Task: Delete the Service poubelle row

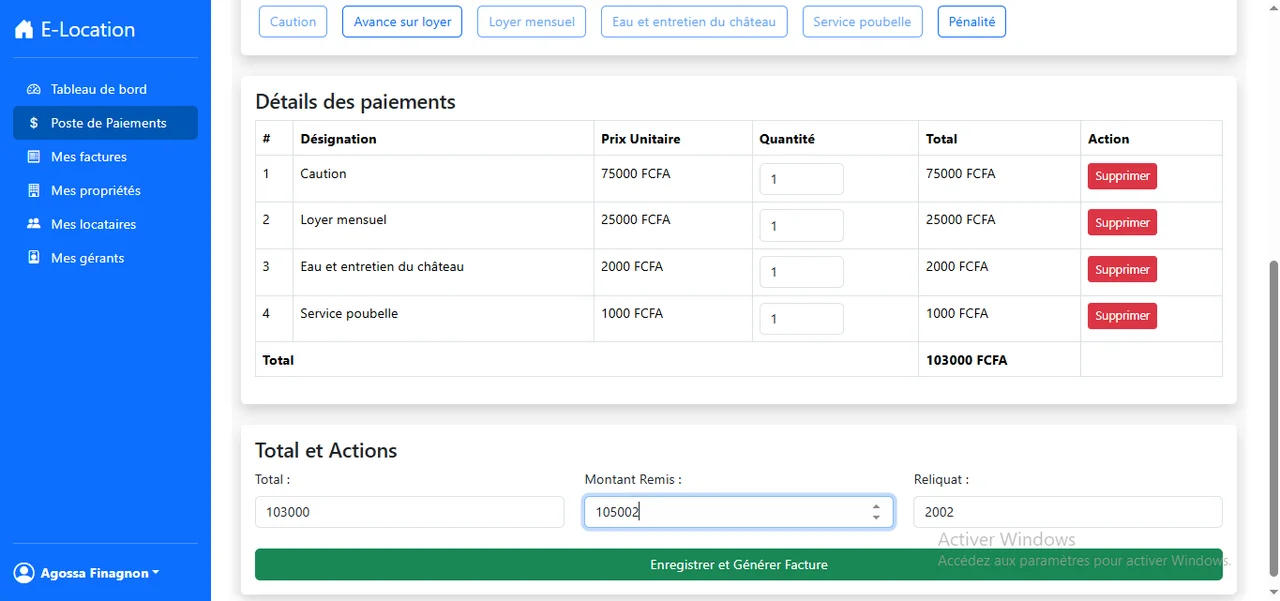Action: pyautogui.click(x=1122, y=316)
